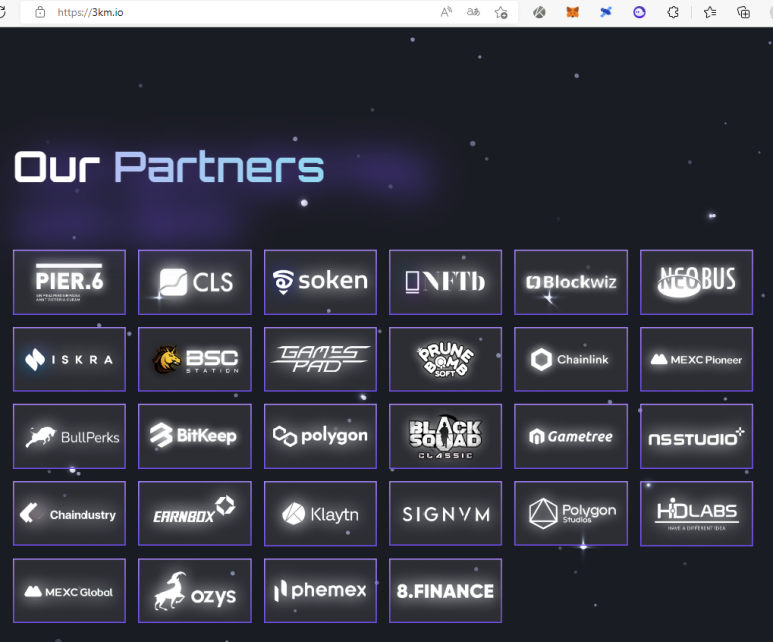This screenshot has height=642, width=773.
Task: Open the Blockwiz partner card
Action: [571, 282]
